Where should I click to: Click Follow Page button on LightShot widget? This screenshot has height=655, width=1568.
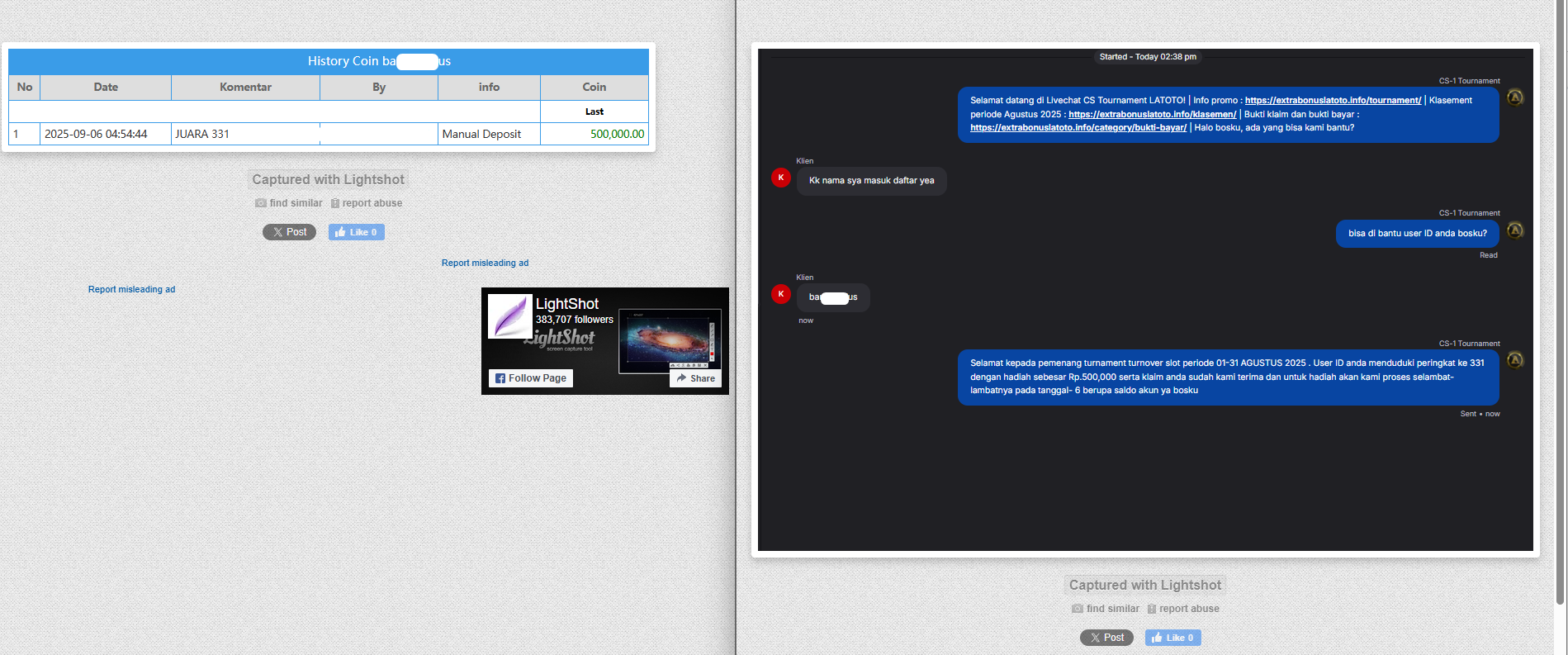[x=531, y=378]
